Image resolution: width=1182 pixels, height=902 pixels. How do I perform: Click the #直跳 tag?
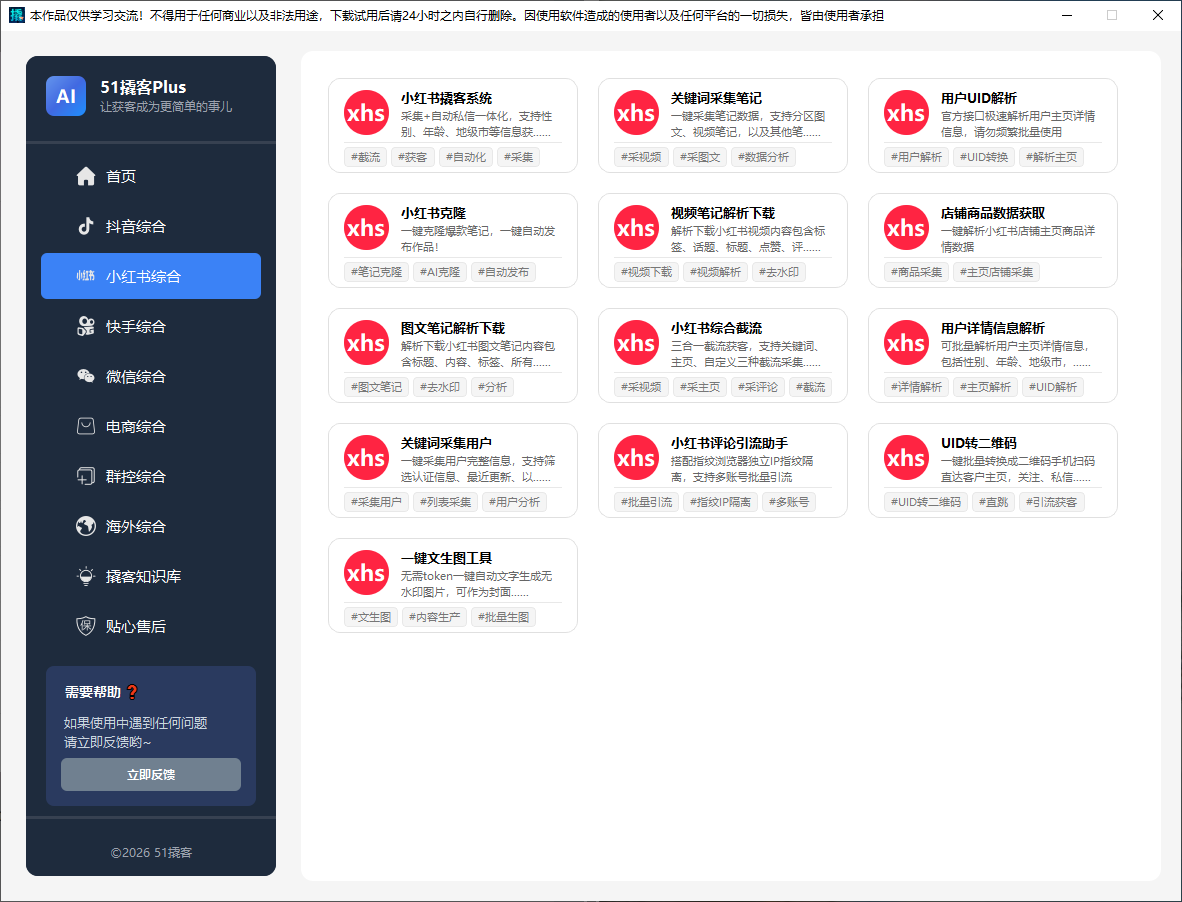click(x=993, y=502)
